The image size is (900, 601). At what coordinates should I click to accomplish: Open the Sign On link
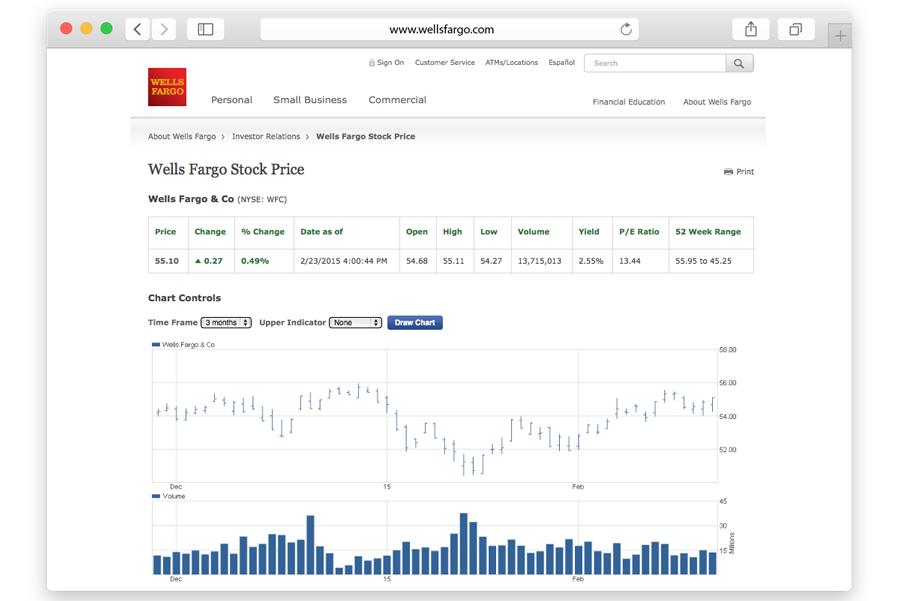[x=390, y=63]
